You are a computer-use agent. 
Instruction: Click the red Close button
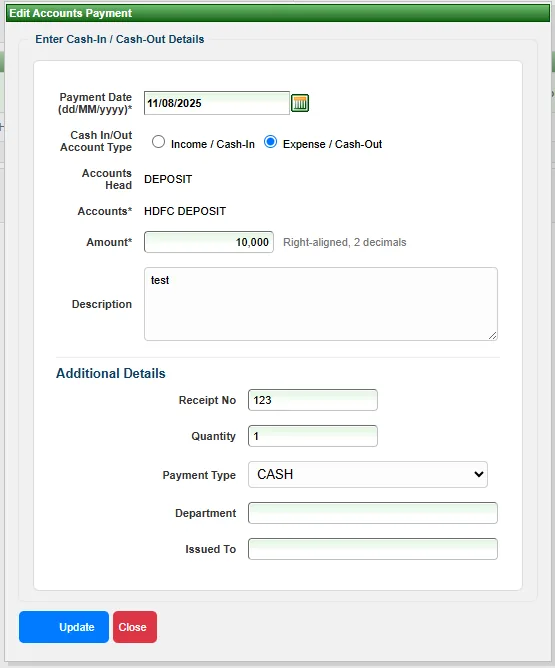[135, 627]
